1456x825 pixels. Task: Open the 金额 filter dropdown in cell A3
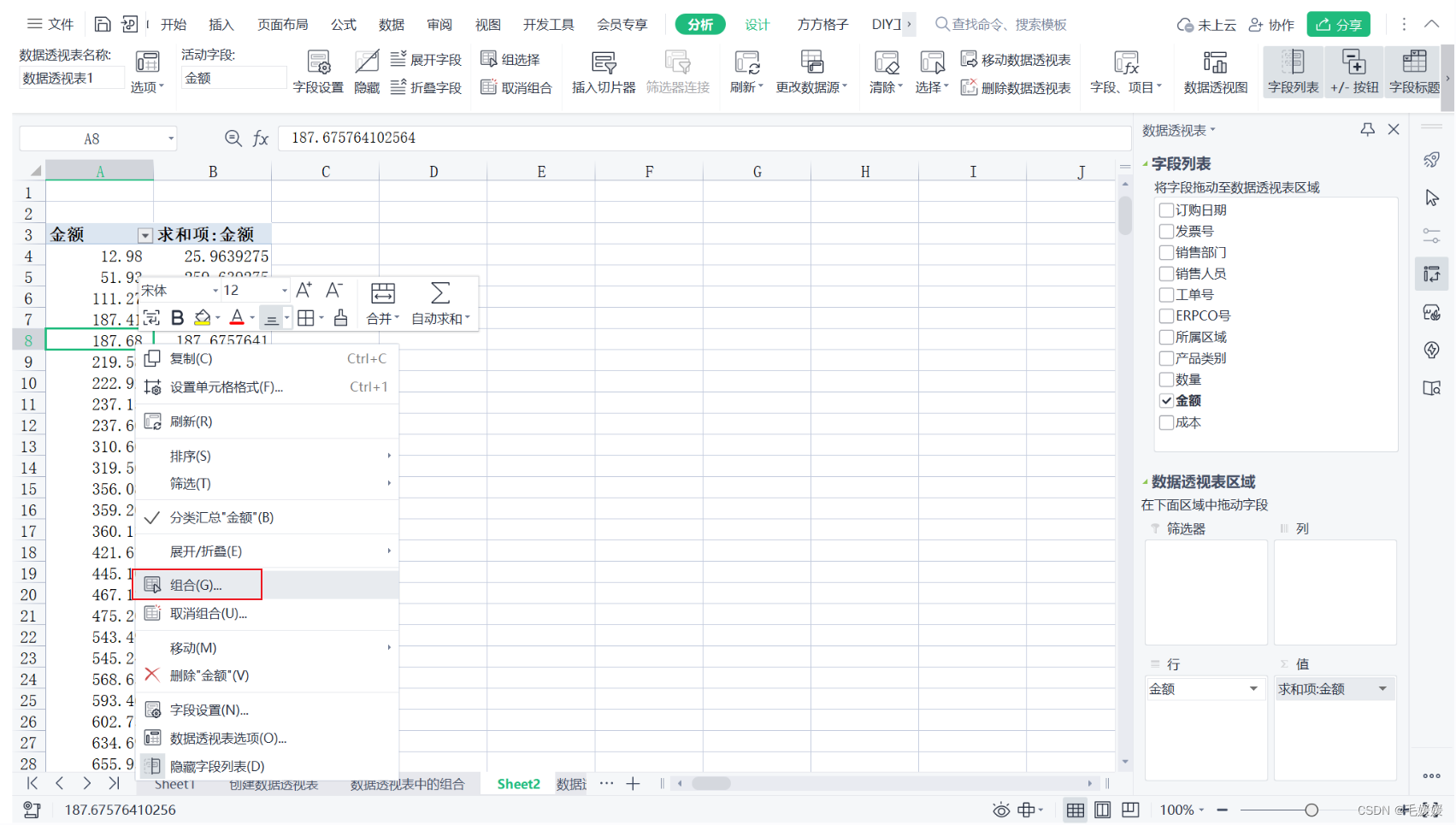tap(144, 235)
